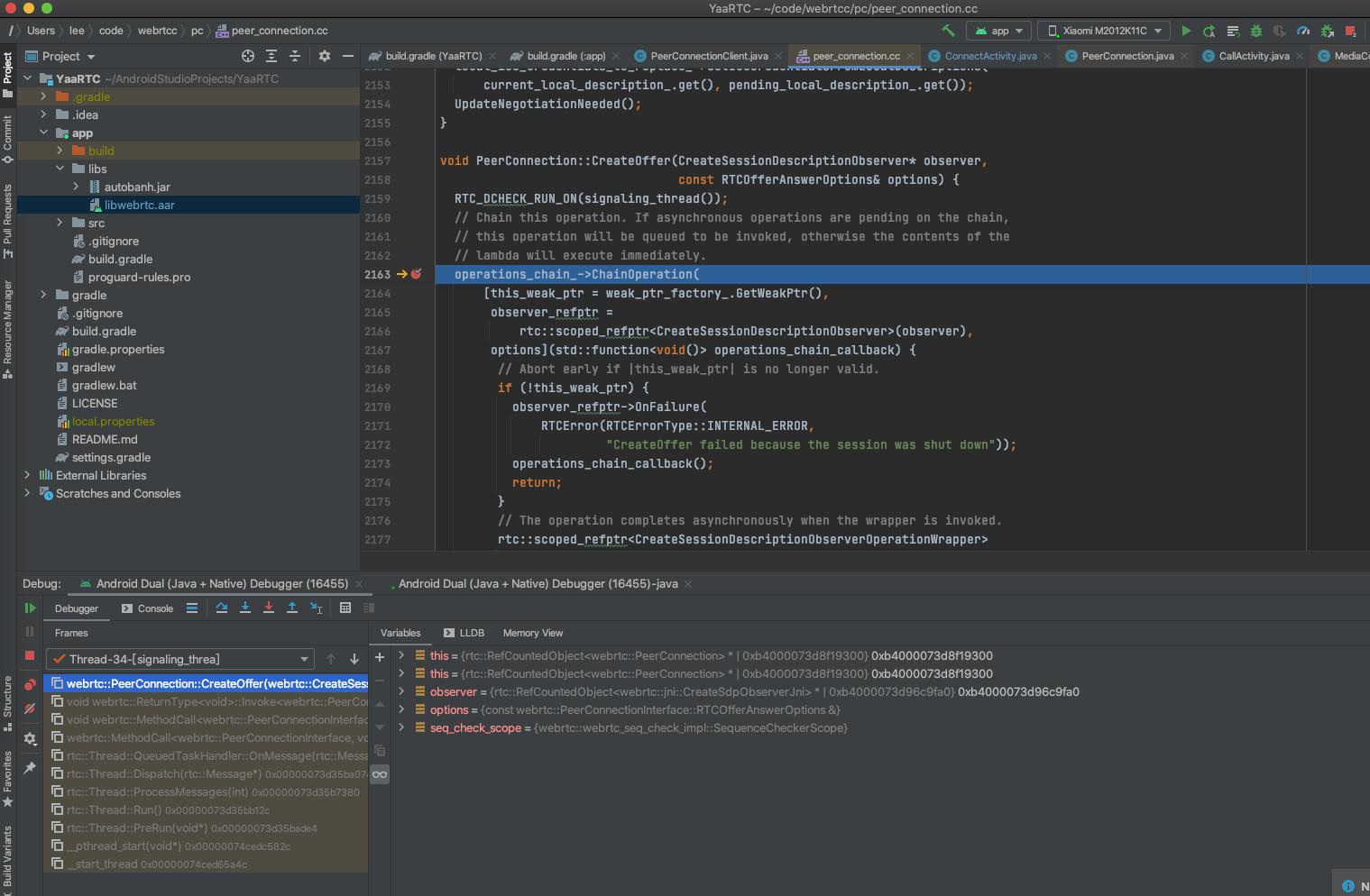1370x896 pixels.
Task: Collapse the libs folder in project tree
Action: tap(60, 169)
